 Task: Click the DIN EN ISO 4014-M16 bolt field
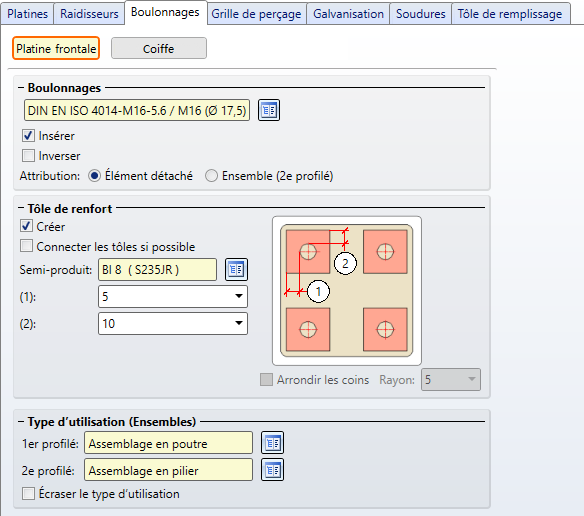coord(137,110)
